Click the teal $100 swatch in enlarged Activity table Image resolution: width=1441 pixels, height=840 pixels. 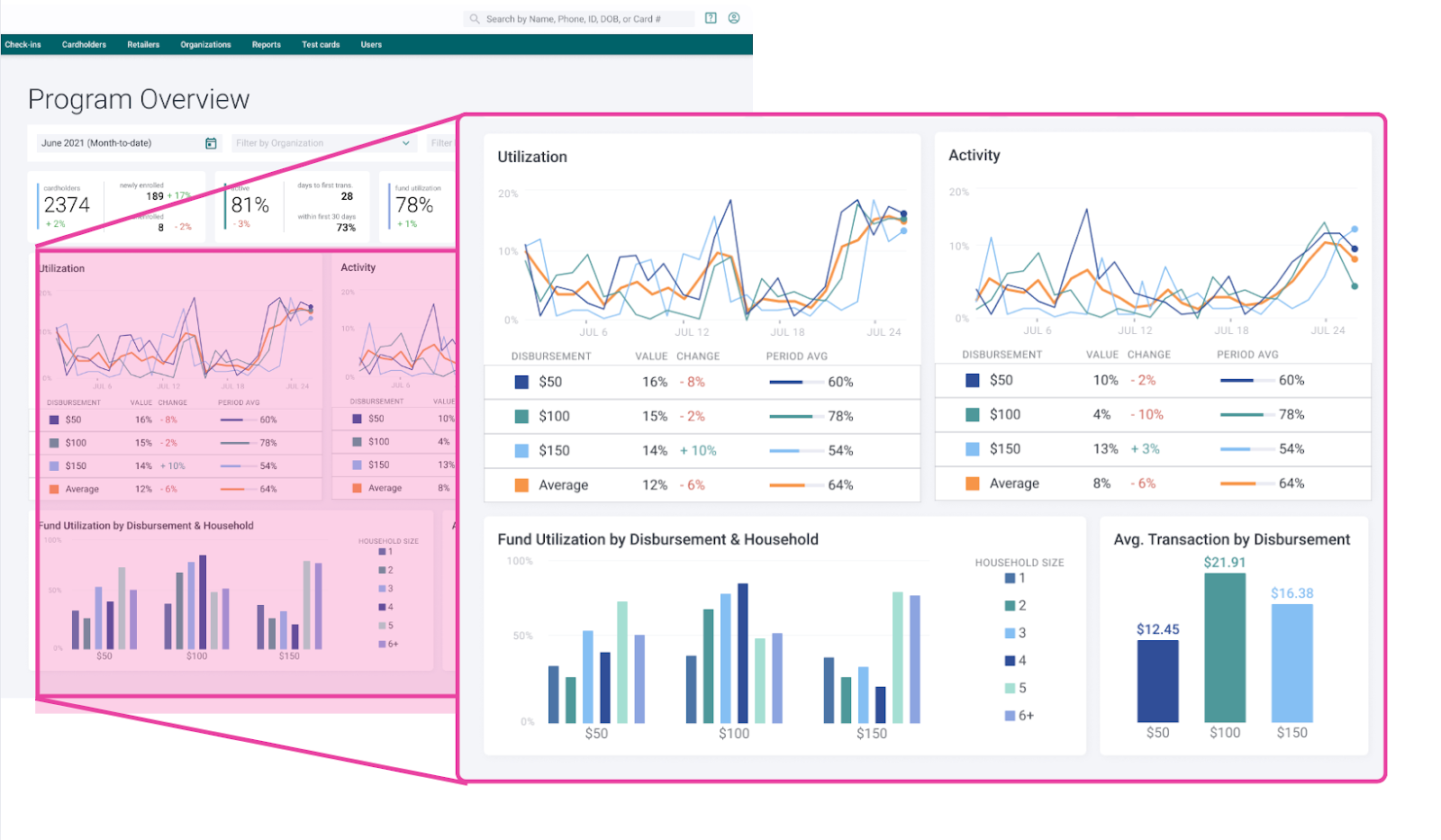(x=973, y=414)
